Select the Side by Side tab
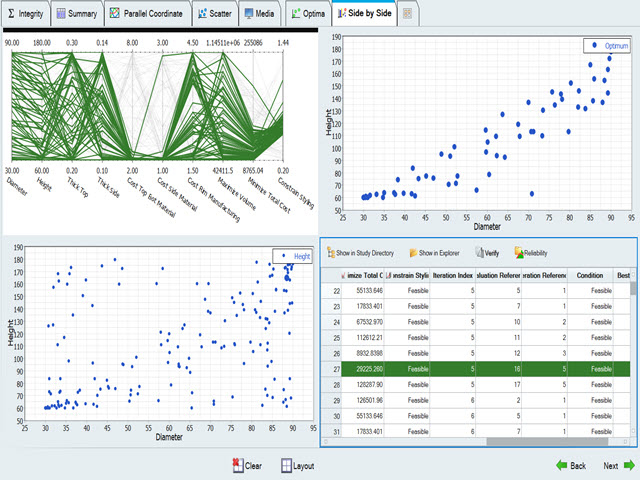Image resolution: width=640 pixels, height=480 pixels. [x=364, y=13]
